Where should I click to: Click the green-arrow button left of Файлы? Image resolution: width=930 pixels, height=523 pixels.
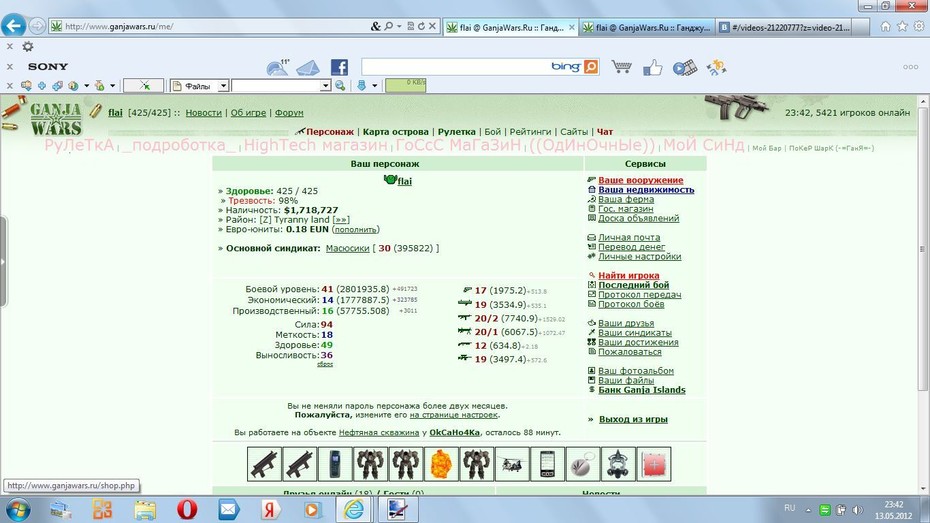pos(144,86)
